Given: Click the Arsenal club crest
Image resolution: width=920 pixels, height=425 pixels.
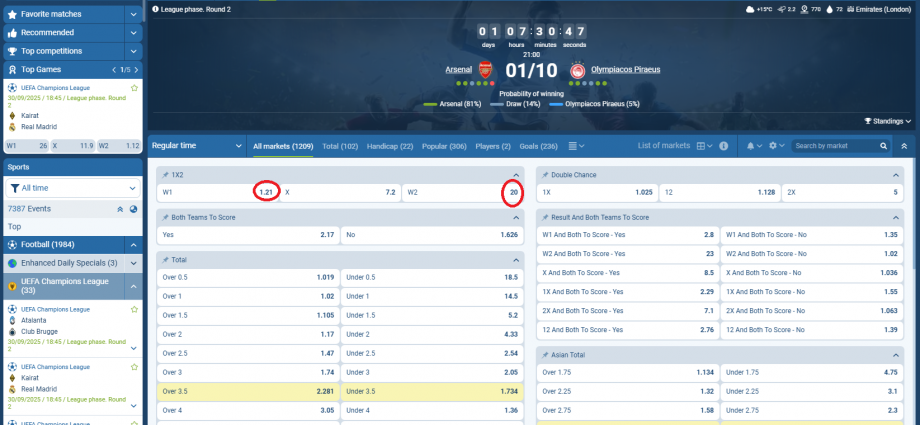Looking at the screenshot, I should click(x=485, y=69).
